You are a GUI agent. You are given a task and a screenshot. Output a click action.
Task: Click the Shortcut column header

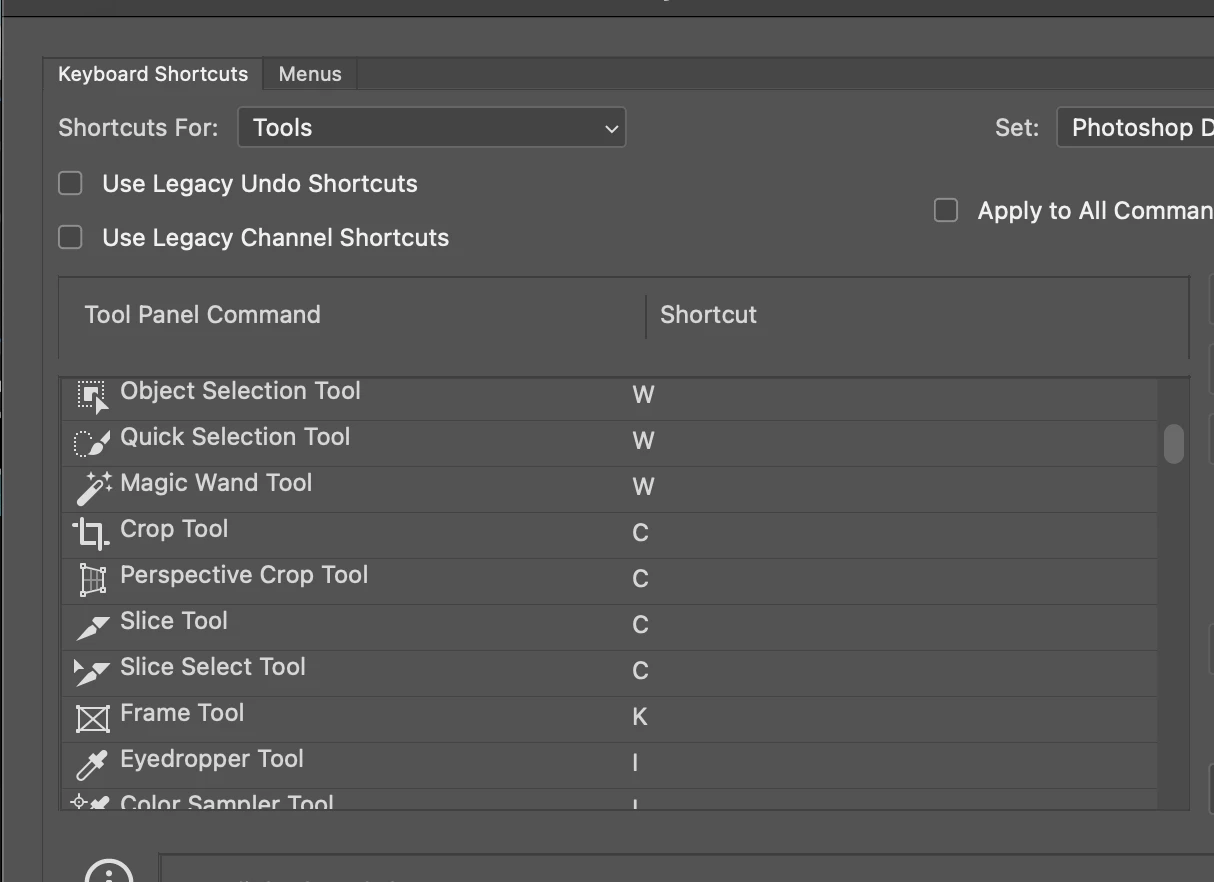[708, 315]
